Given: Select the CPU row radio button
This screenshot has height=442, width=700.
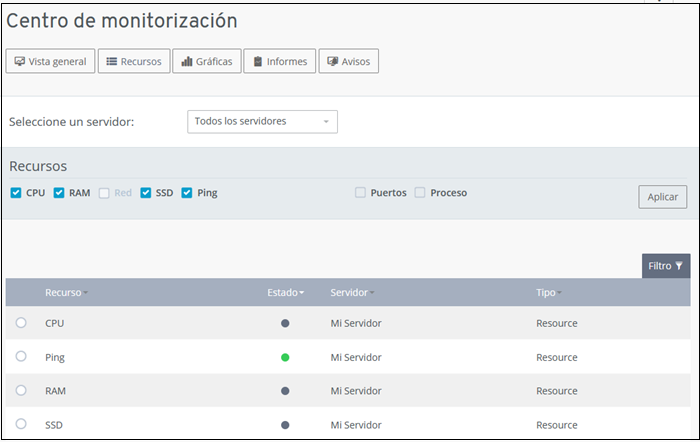Looking at the screenshot, I should coord(21,322).
